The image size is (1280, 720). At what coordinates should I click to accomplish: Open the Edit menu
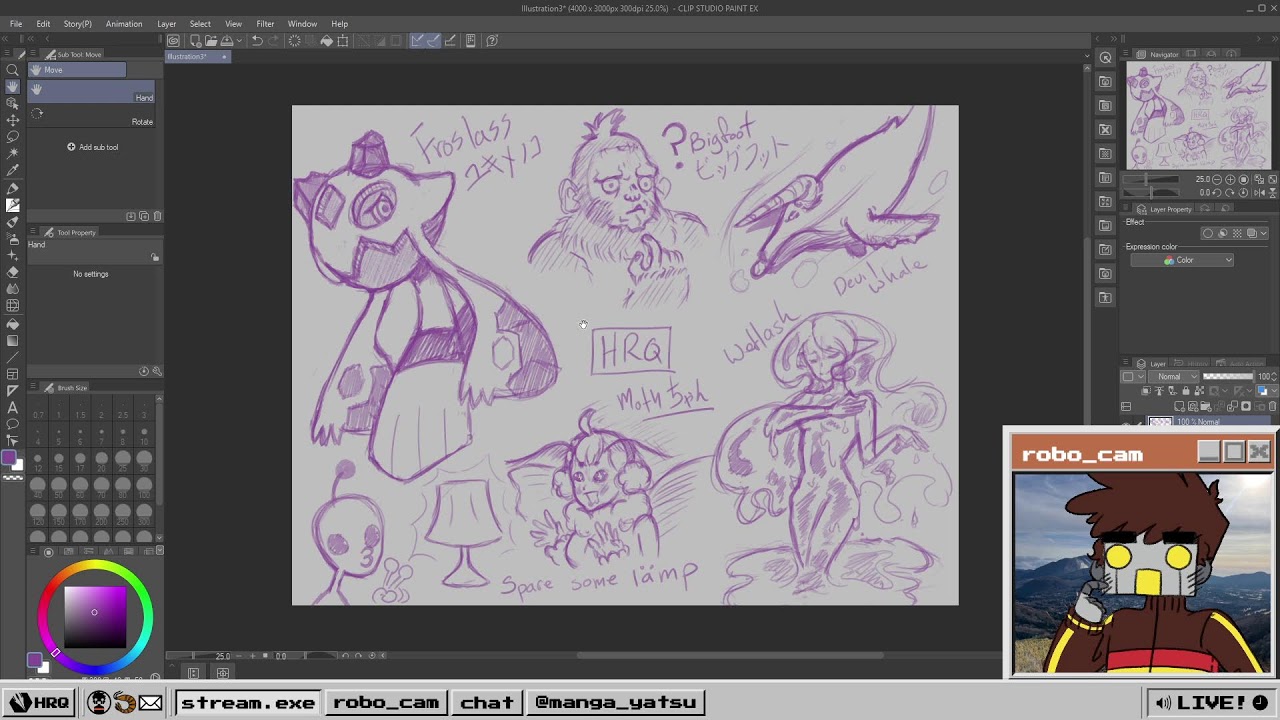click(43, 24)
